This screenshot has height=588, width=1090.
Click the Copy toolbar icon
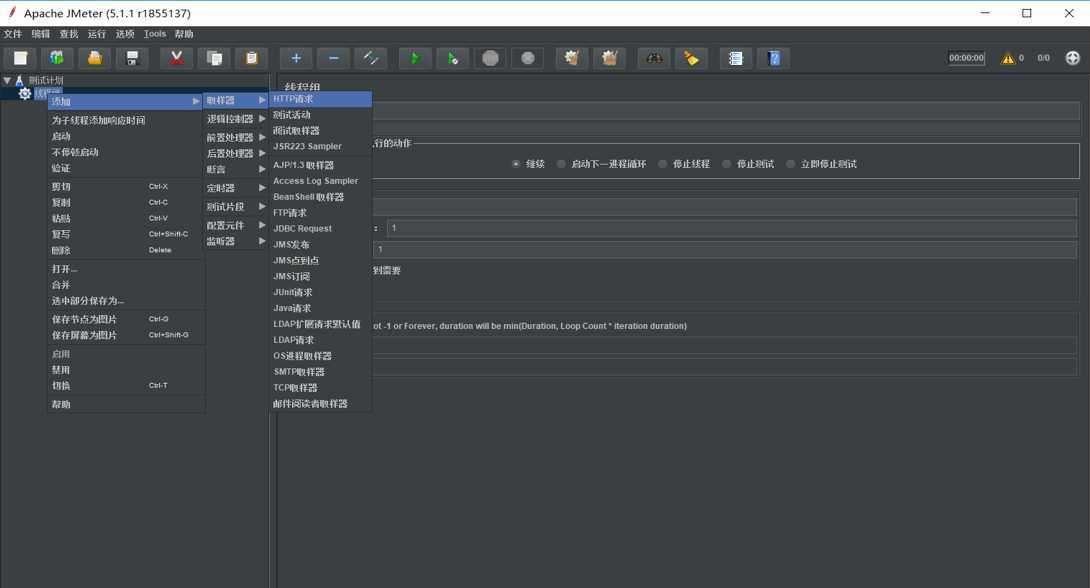(x=214, y=58)
